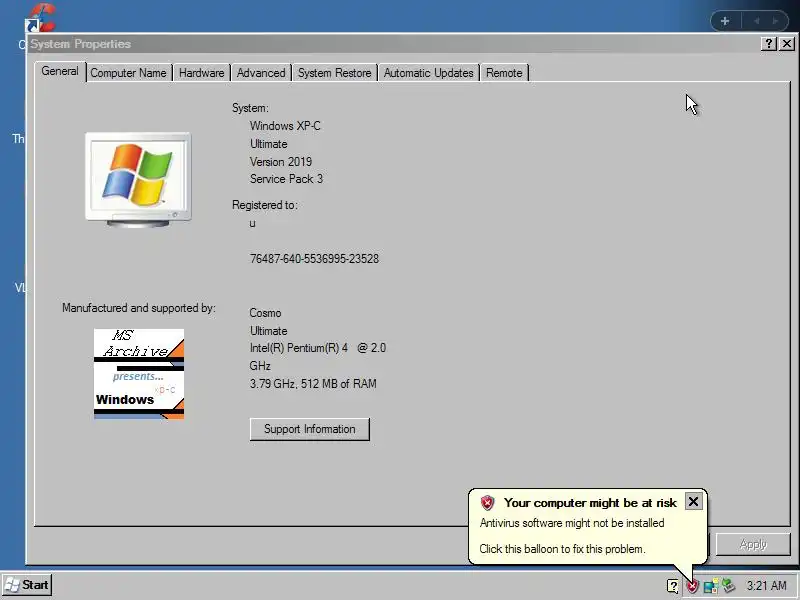Image resolution: width=800 pixels, height=600 pixels.
Task: Click 'Antivirus software might not be installed' text
Action: [572, 523]
